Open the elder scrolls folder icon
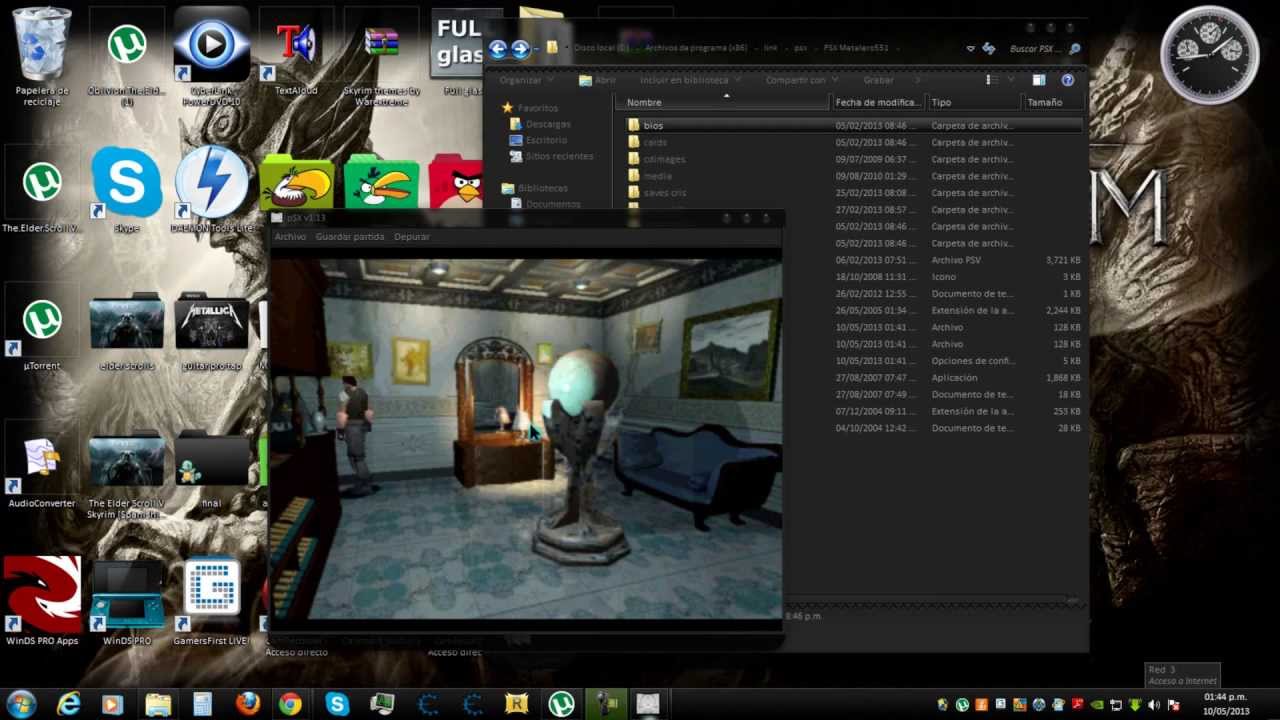1280x720 pixels. 127,333
